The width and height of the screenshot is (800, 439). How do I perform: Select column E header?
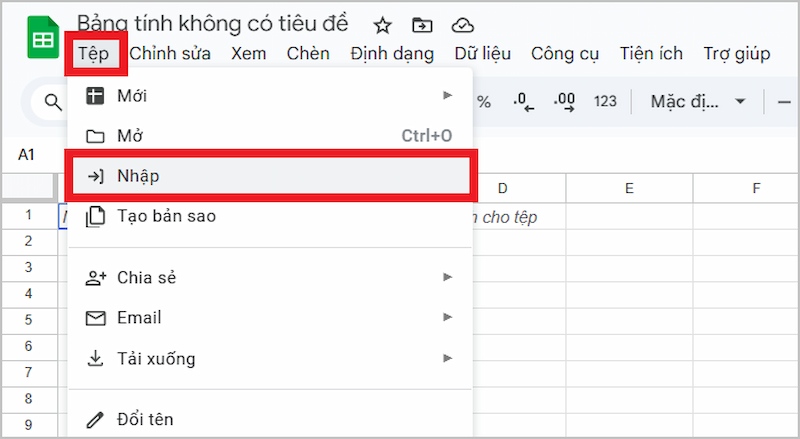coord(630,188)
